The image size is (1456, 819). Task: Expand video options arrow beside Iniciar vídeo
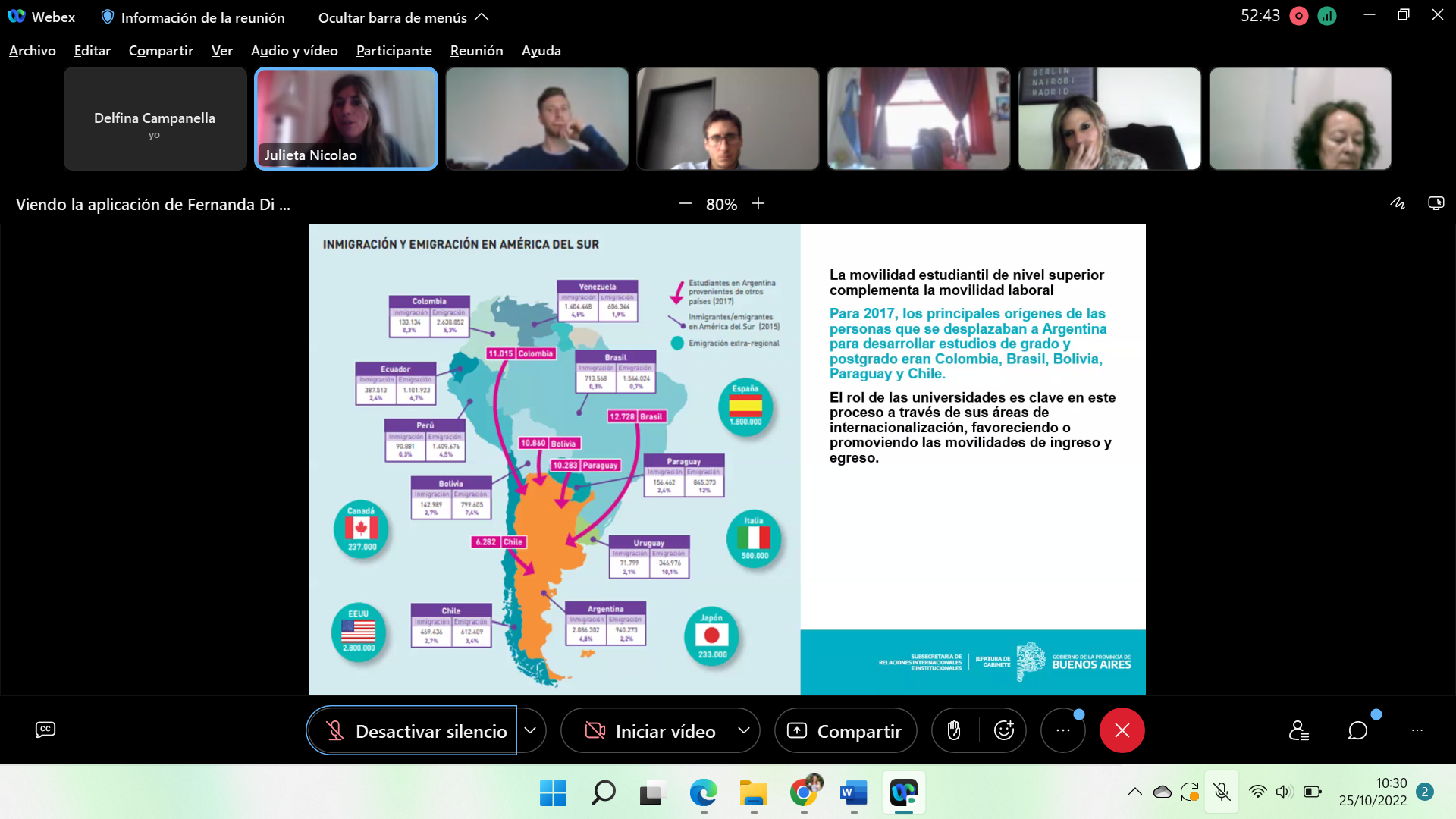744,730
